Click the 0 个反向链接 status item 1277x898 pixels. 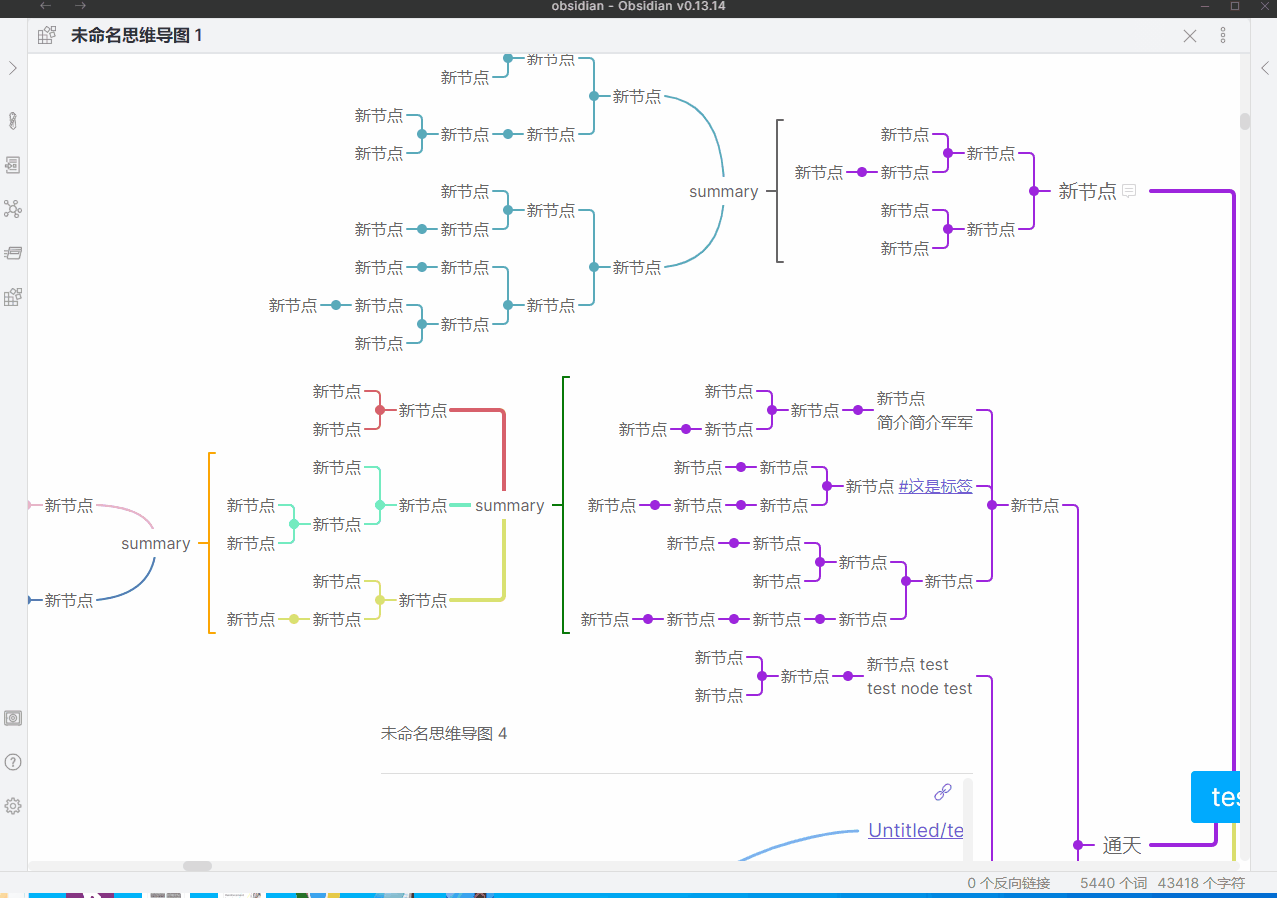pyautogui.click(x=1009, y=883)
